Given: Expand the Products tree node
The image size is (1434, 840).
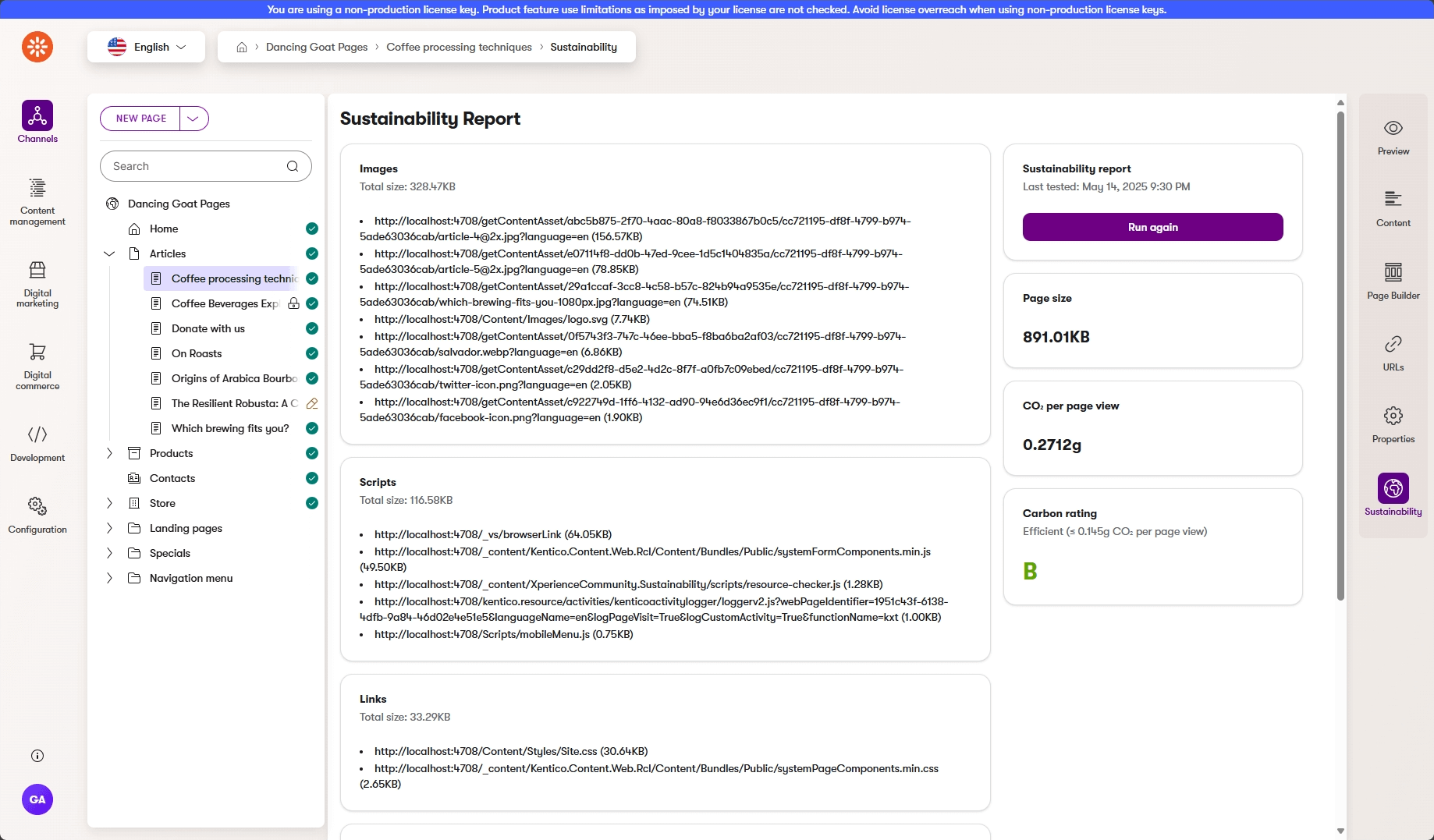Looking at the screenshot, I should 109,453.
